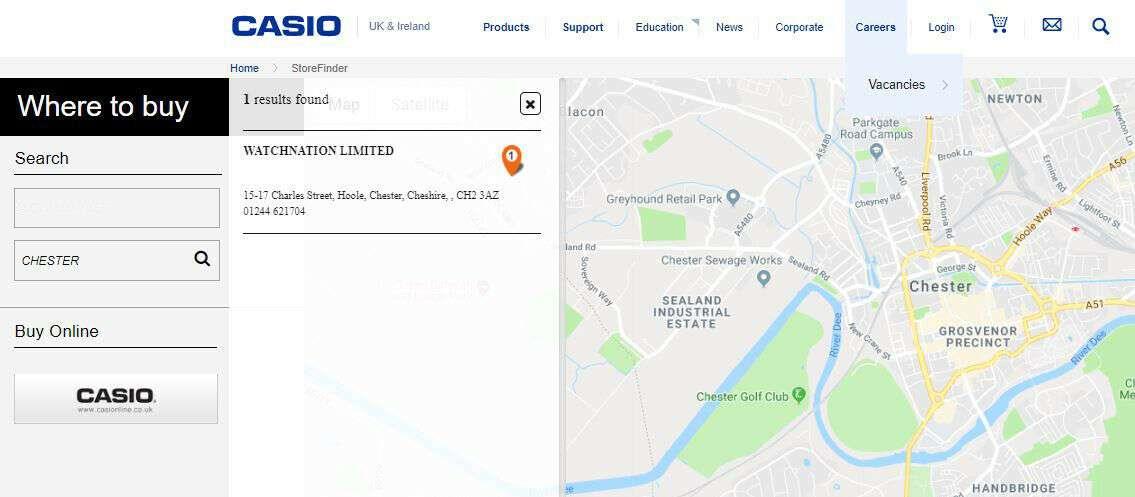Open the Products menu
Image resolution: width=1135 pixels, height=497 pixels.
click(506, 27)
